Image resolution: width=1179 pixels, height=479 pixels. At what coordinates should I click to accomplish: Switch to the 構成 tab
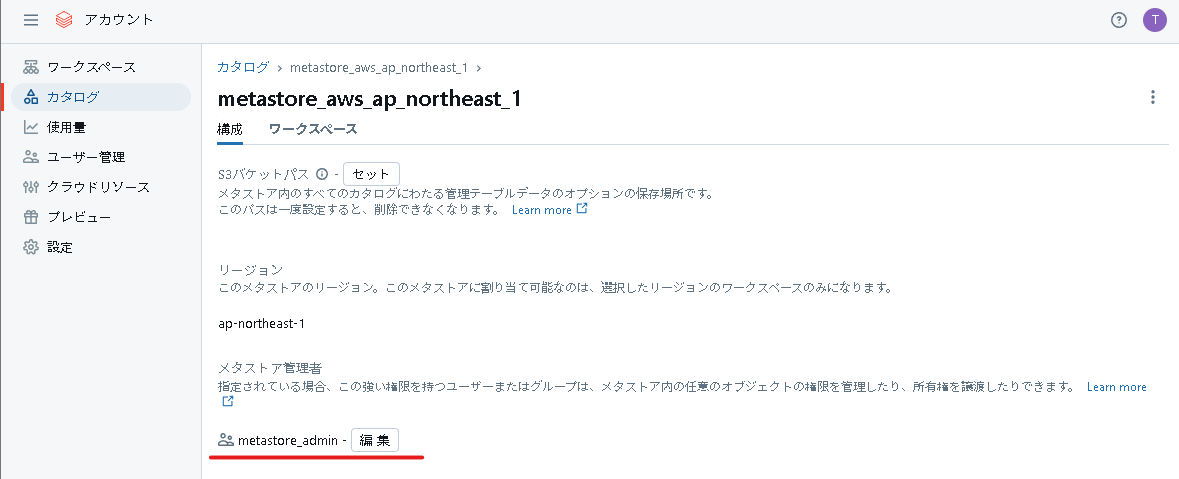pyautogui.click(x=229, y=129)
